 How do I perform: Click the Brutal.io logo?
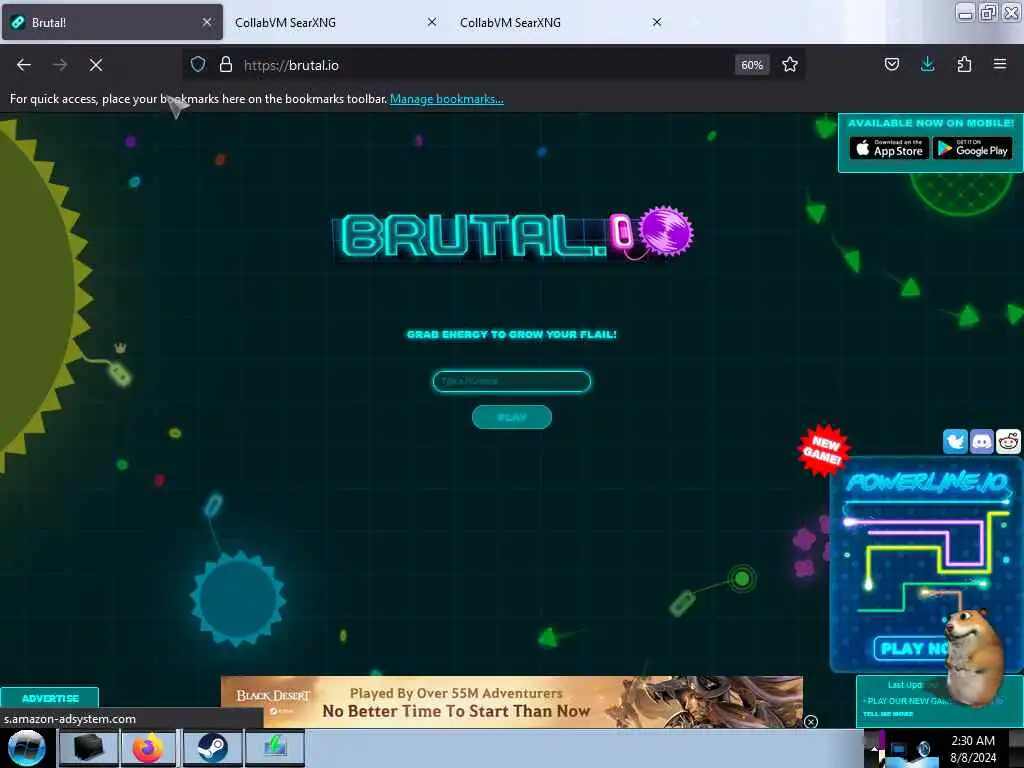513,234
